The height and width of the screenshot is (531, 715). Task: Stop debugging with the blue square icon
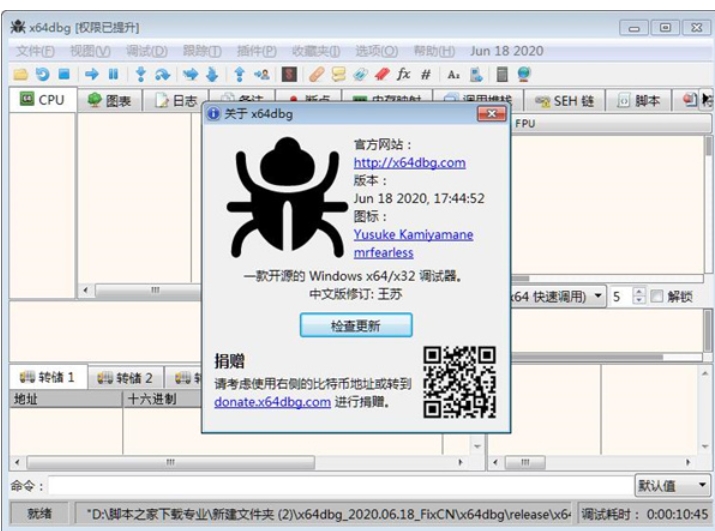pos(64,74)
